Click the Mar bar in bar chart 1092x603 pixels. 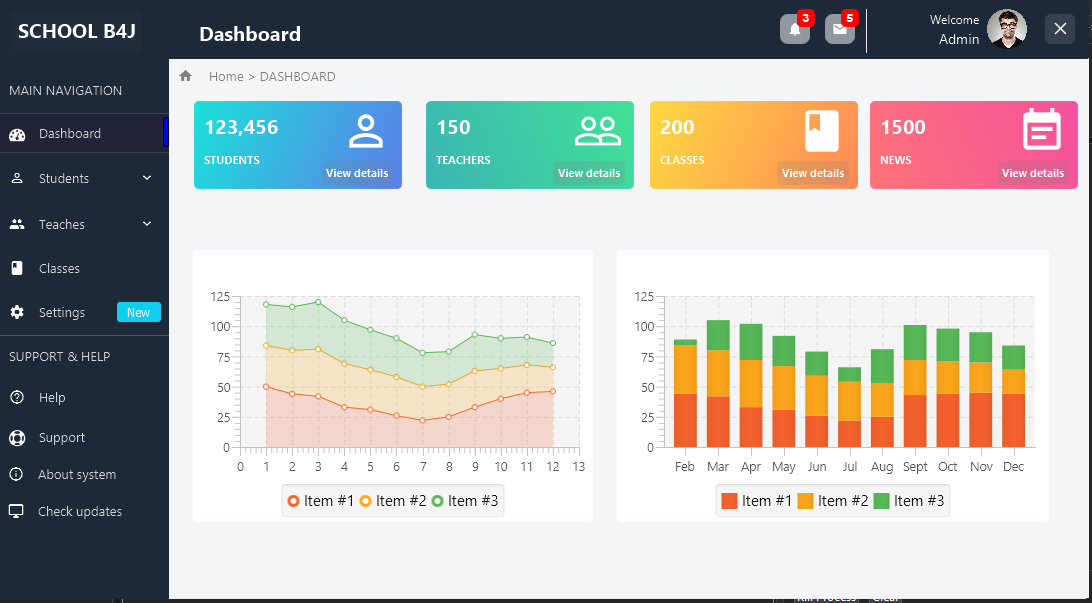pos(718,384)
